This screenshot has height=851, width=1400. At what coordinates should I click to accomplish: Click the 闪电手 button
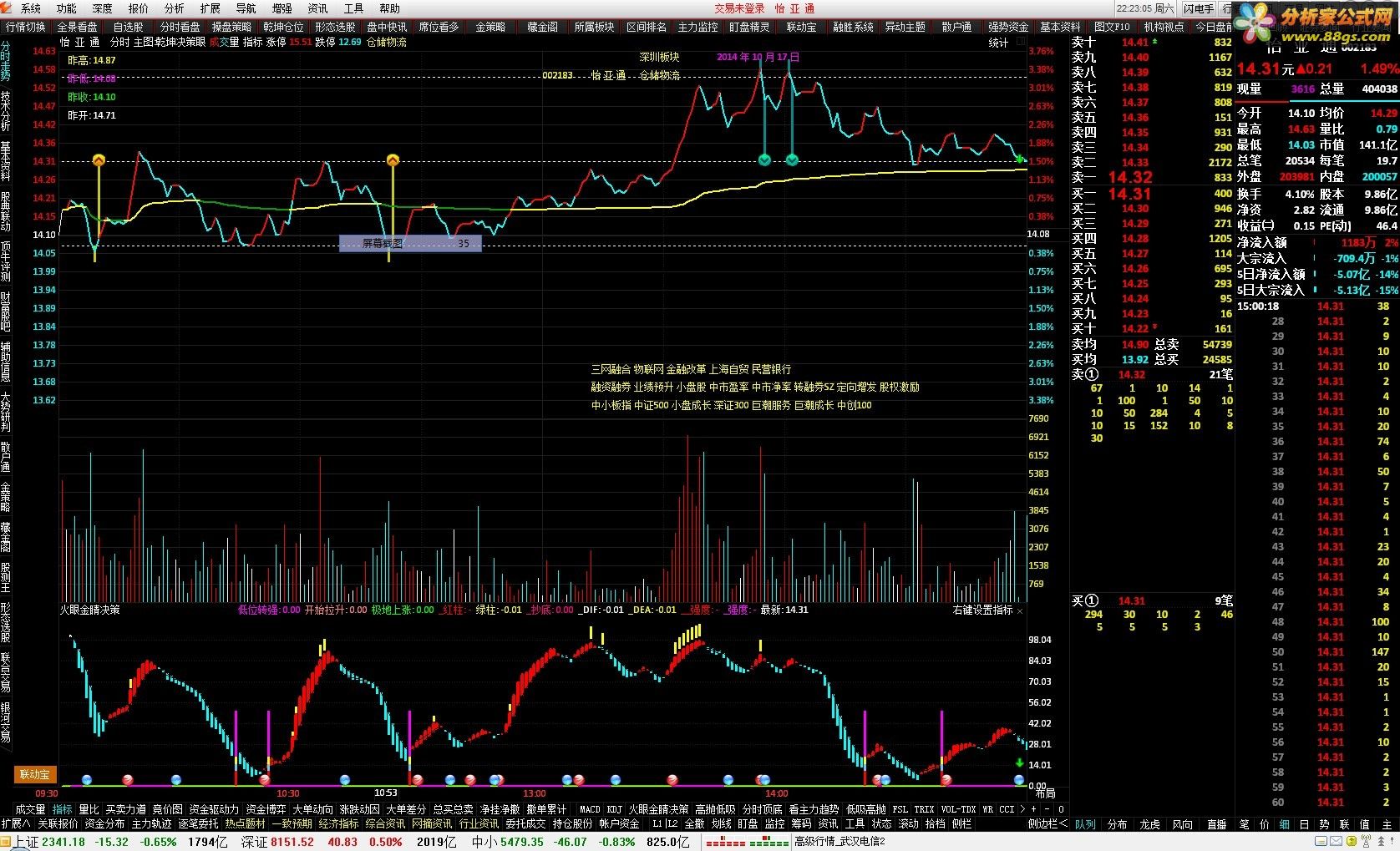[1198, 8]
